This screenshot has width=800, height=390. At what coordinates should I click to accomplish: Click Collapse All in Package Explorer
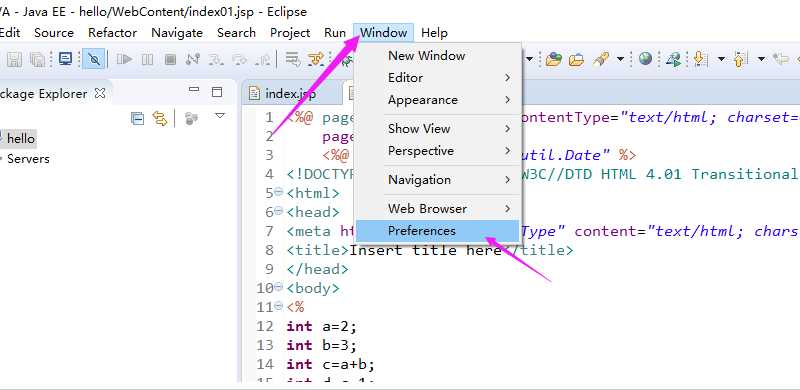(x=137, y=118)
